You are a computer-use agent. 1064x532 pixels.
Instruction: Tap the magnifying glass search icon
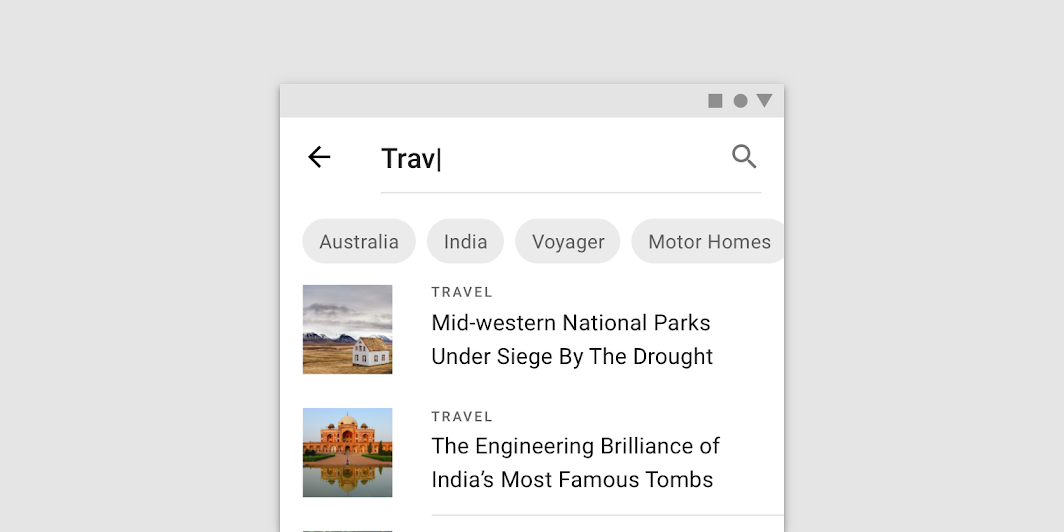tap(744, 157)
